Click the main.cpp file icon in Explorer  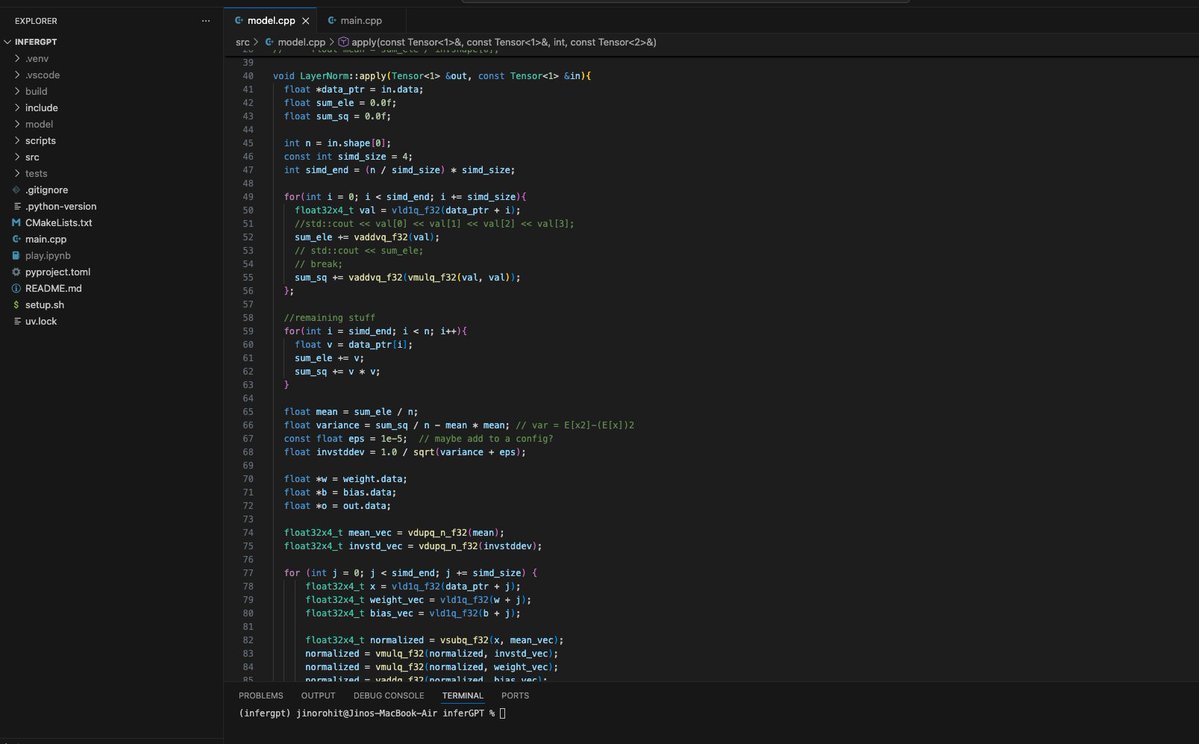click(x=16, y=239)
